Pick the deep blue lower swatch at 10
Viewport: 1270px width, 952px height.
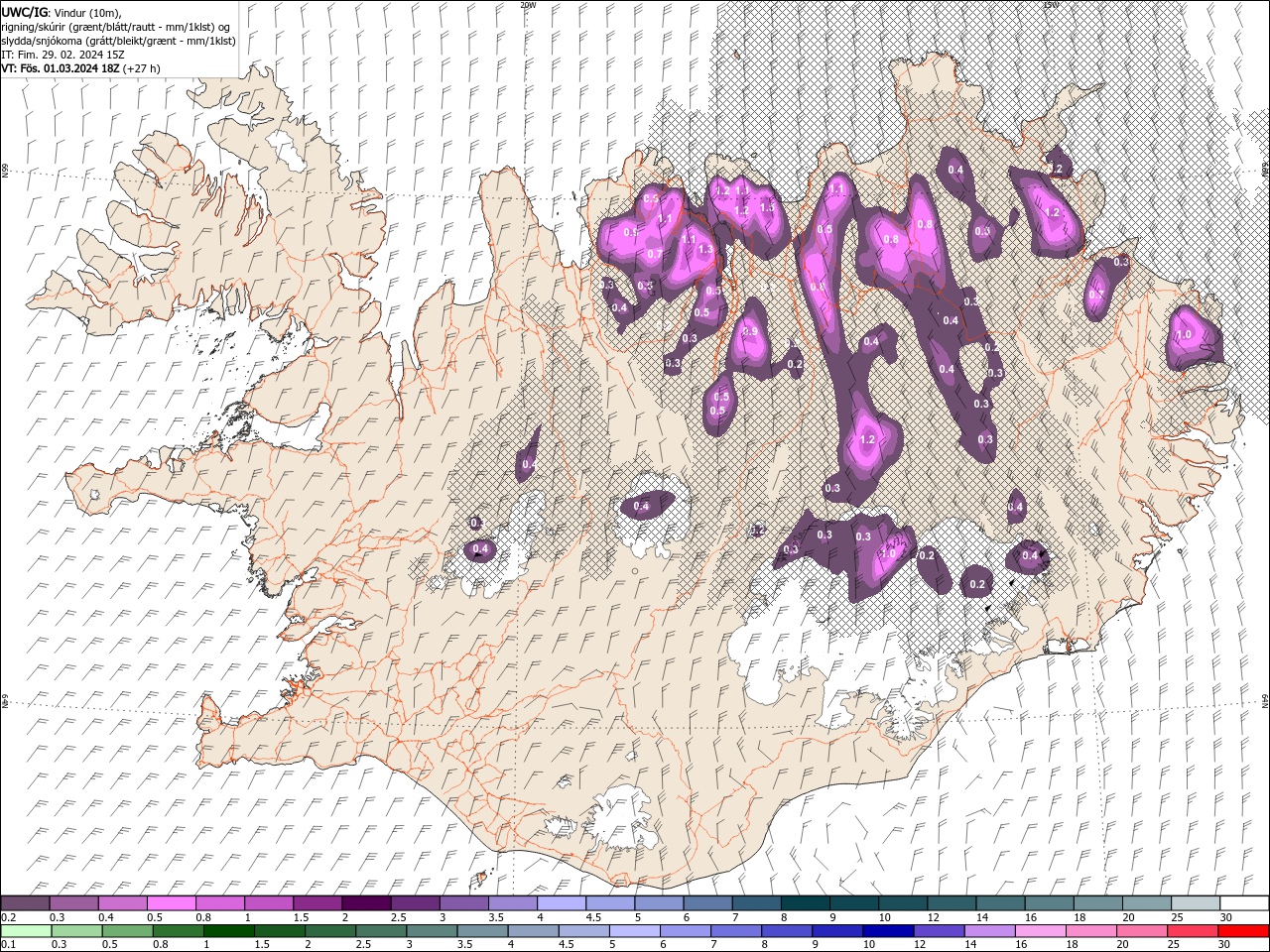(x=888, y=931)
